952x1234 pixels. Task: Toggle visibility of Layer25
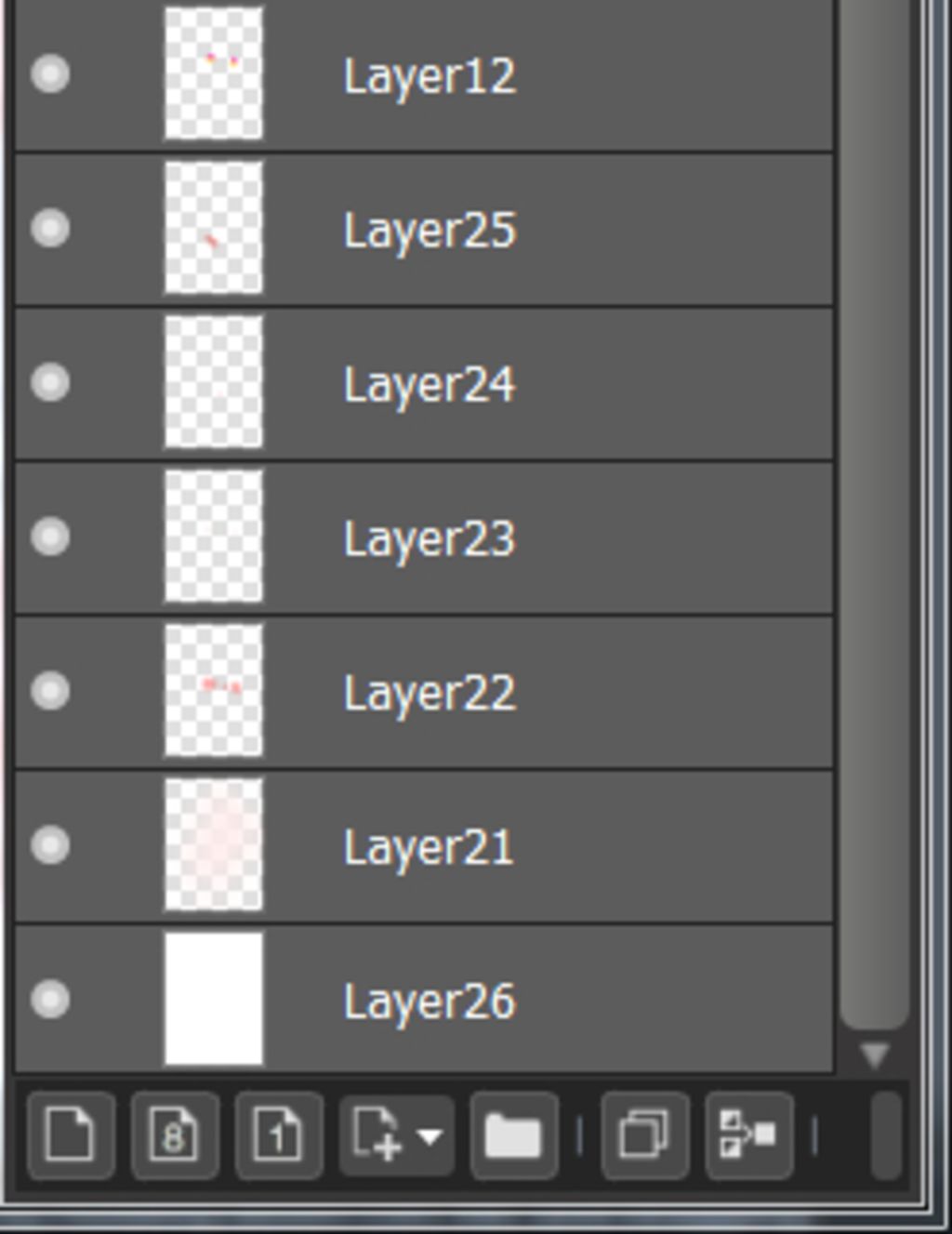[x=50, y=228]
